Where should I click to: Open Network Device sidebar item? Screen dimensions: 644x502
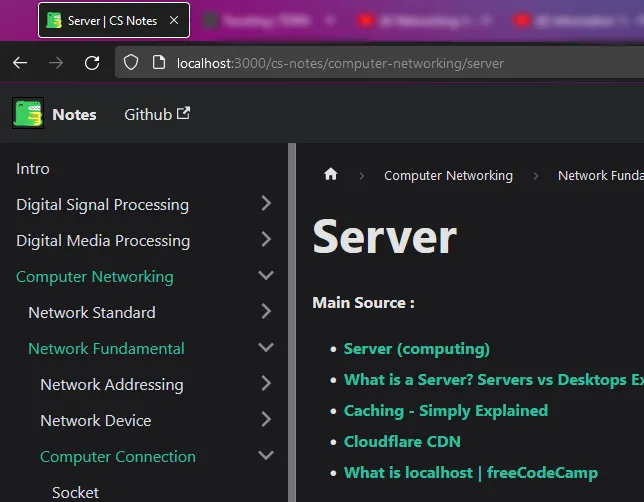point(96,421)
